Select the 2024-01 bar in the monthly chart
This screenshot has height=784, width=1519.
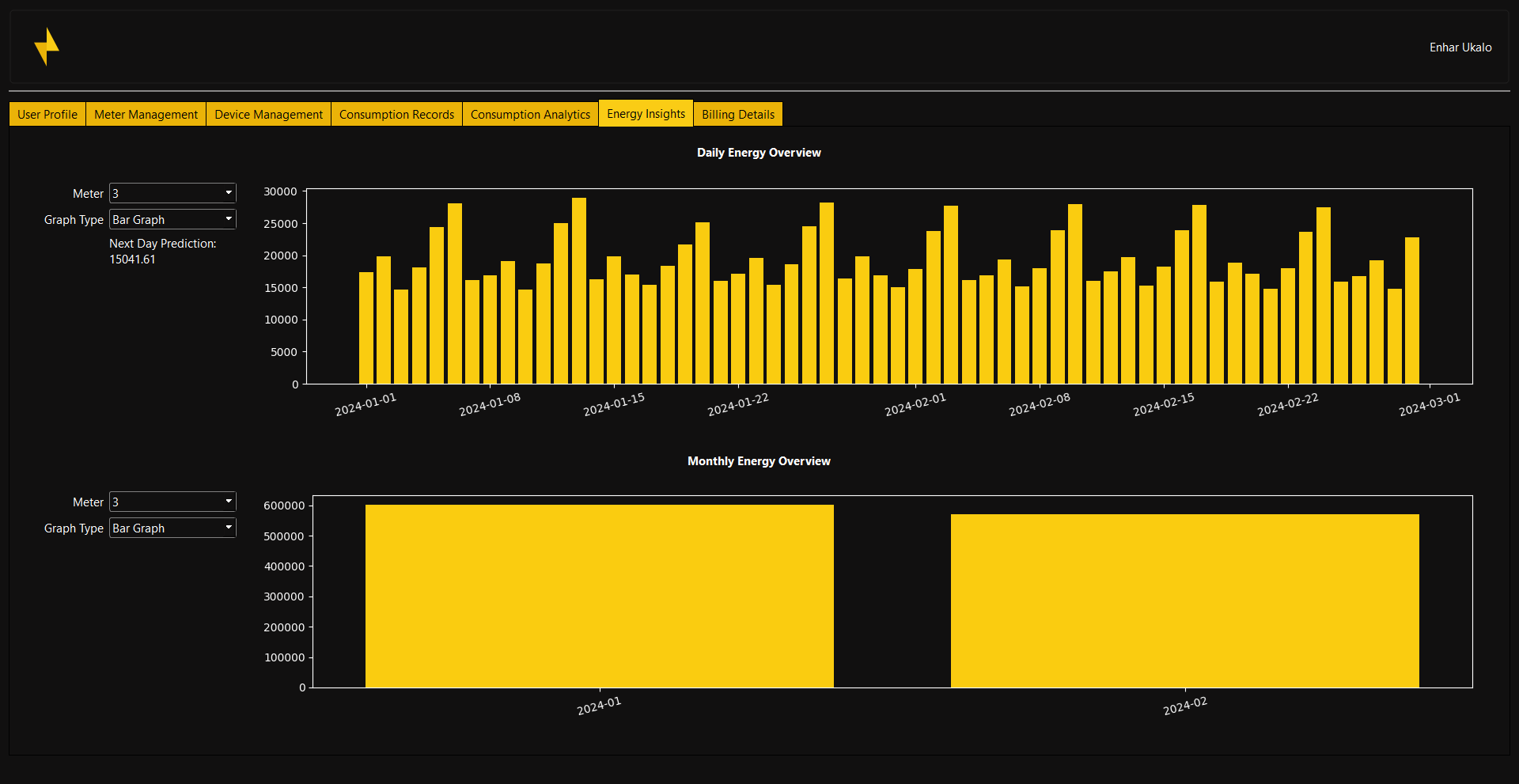click(599, 596)
